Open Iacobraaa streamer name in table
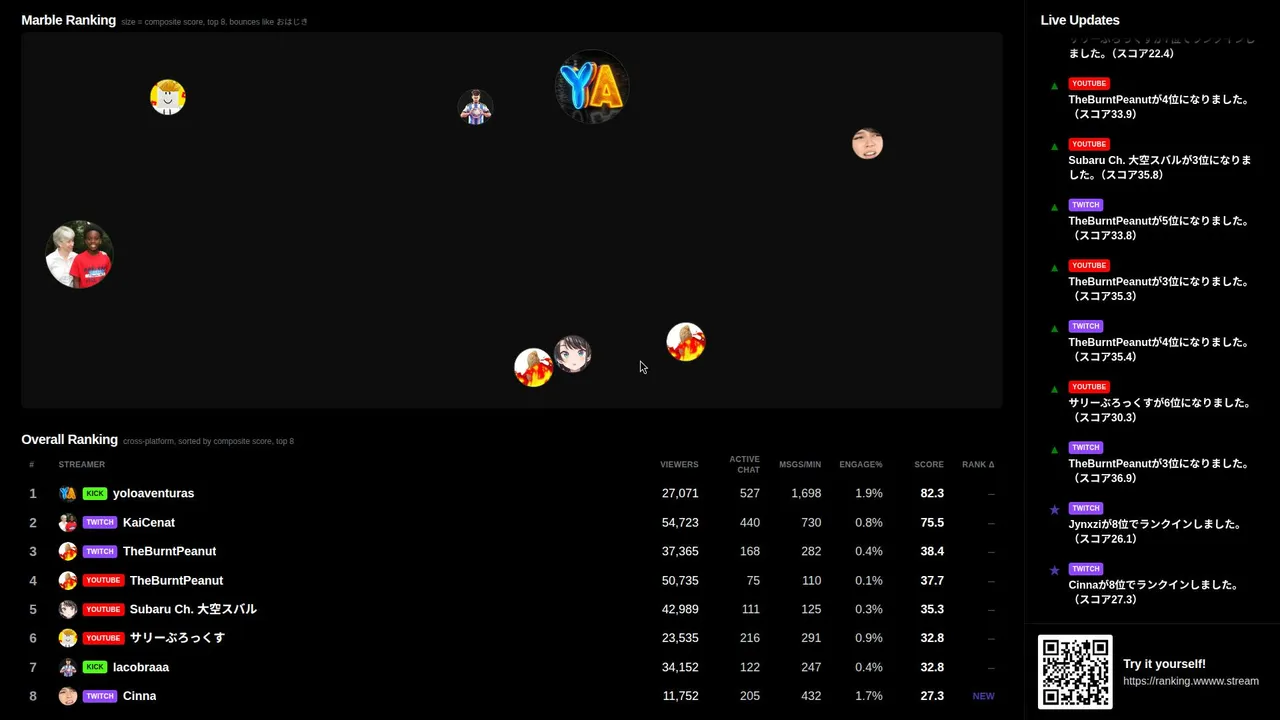This screenshot has width=1280, height=720. click(141, 667)
